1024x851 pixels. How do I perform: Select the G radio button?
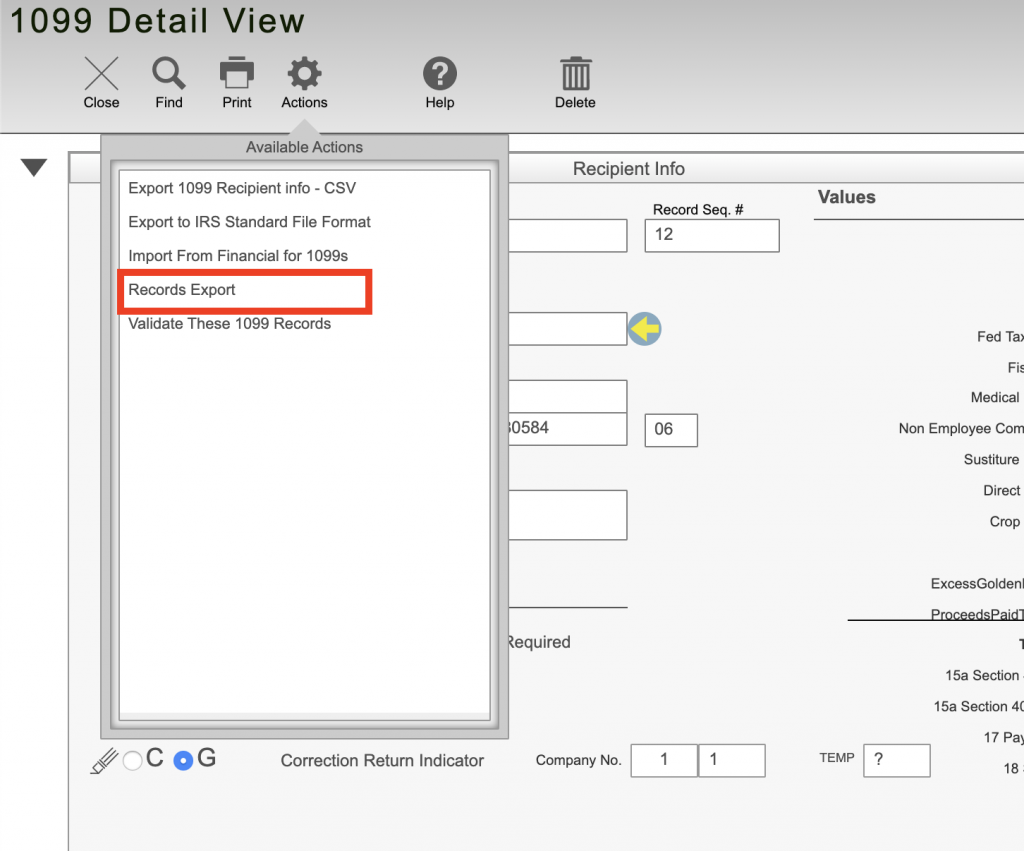(x=183, y=761)
